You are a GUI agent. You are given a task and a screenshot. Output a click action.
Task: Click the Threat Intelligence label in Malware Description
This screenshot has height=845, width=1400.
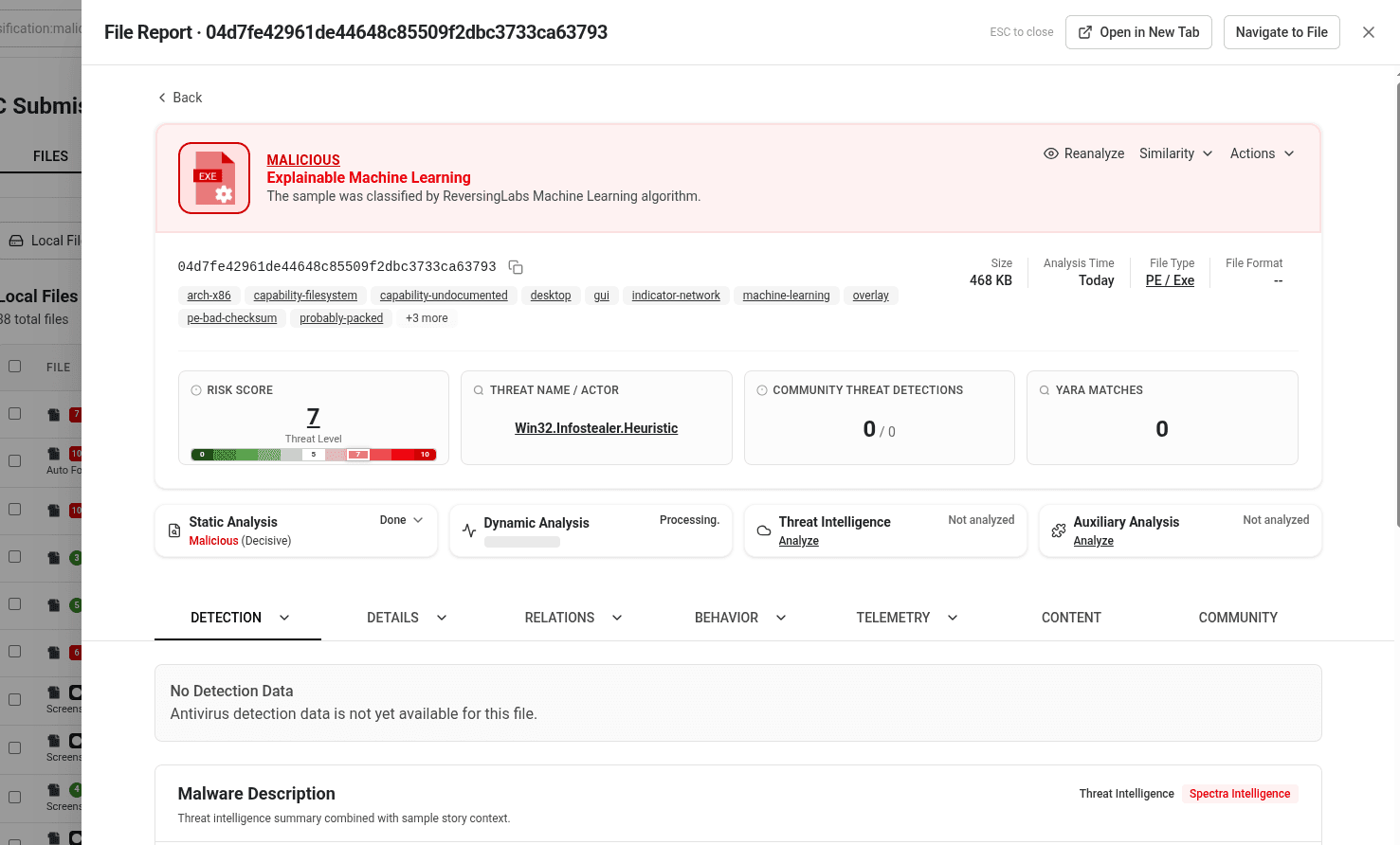1126,794
